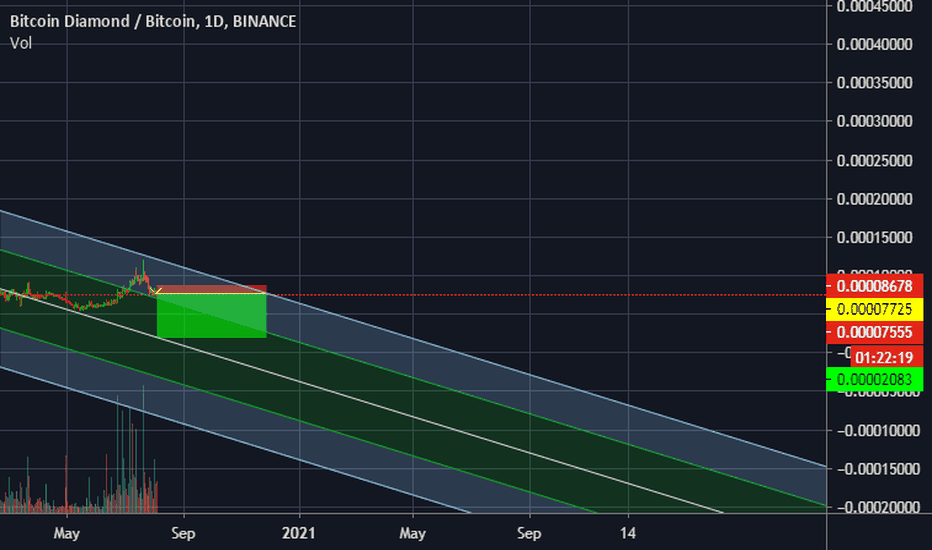Click the 0.00015000 price axis label
The height and width of the screenshot is (550, 932).
coord(874,237)
